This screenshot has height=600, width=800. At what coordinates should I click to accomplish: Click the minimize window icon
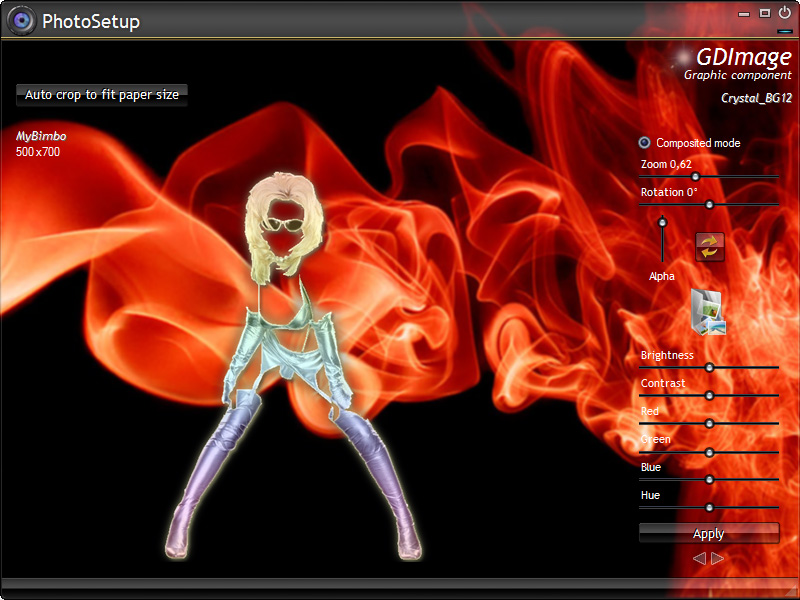[x=744, y=14]
